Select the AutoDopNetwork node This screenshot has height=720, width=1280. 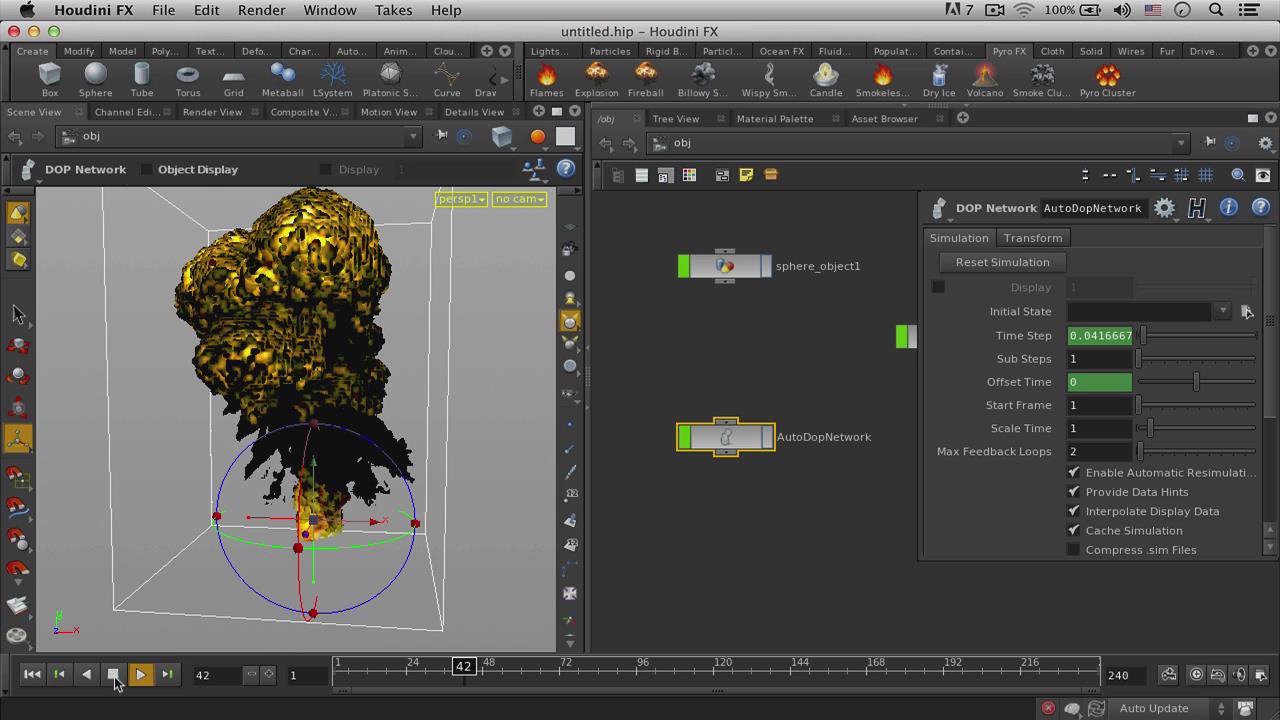[x=726, y=437]
